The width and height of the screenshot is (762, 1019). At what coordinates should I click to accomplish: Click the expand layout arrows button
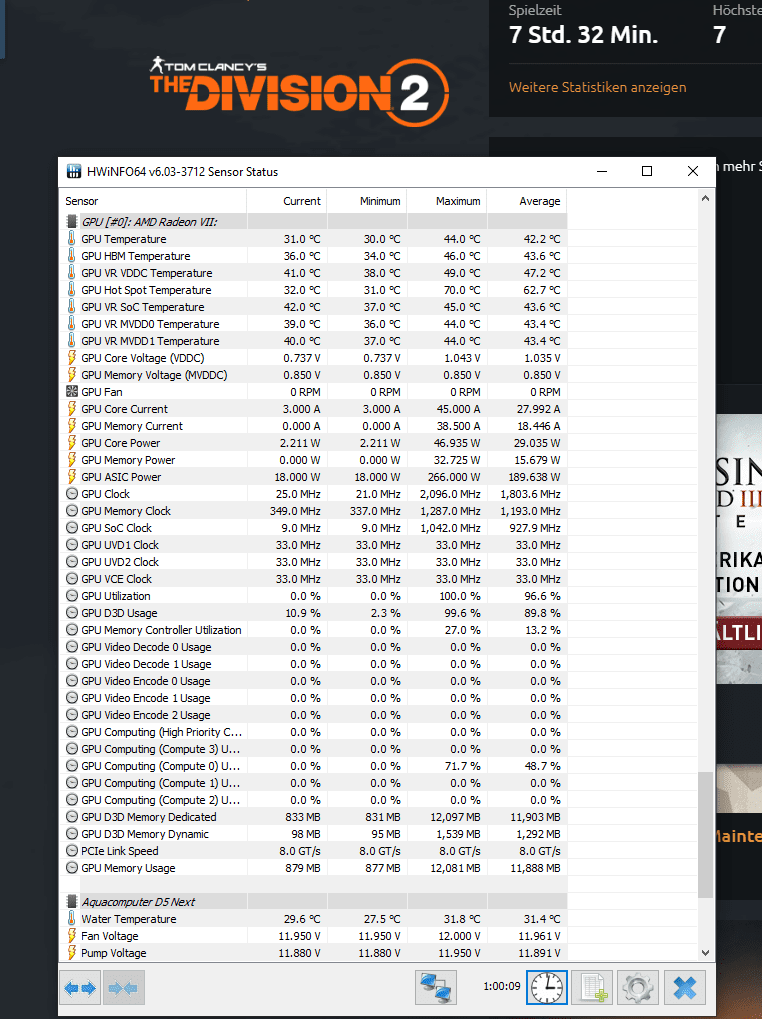tap(80, 988)
